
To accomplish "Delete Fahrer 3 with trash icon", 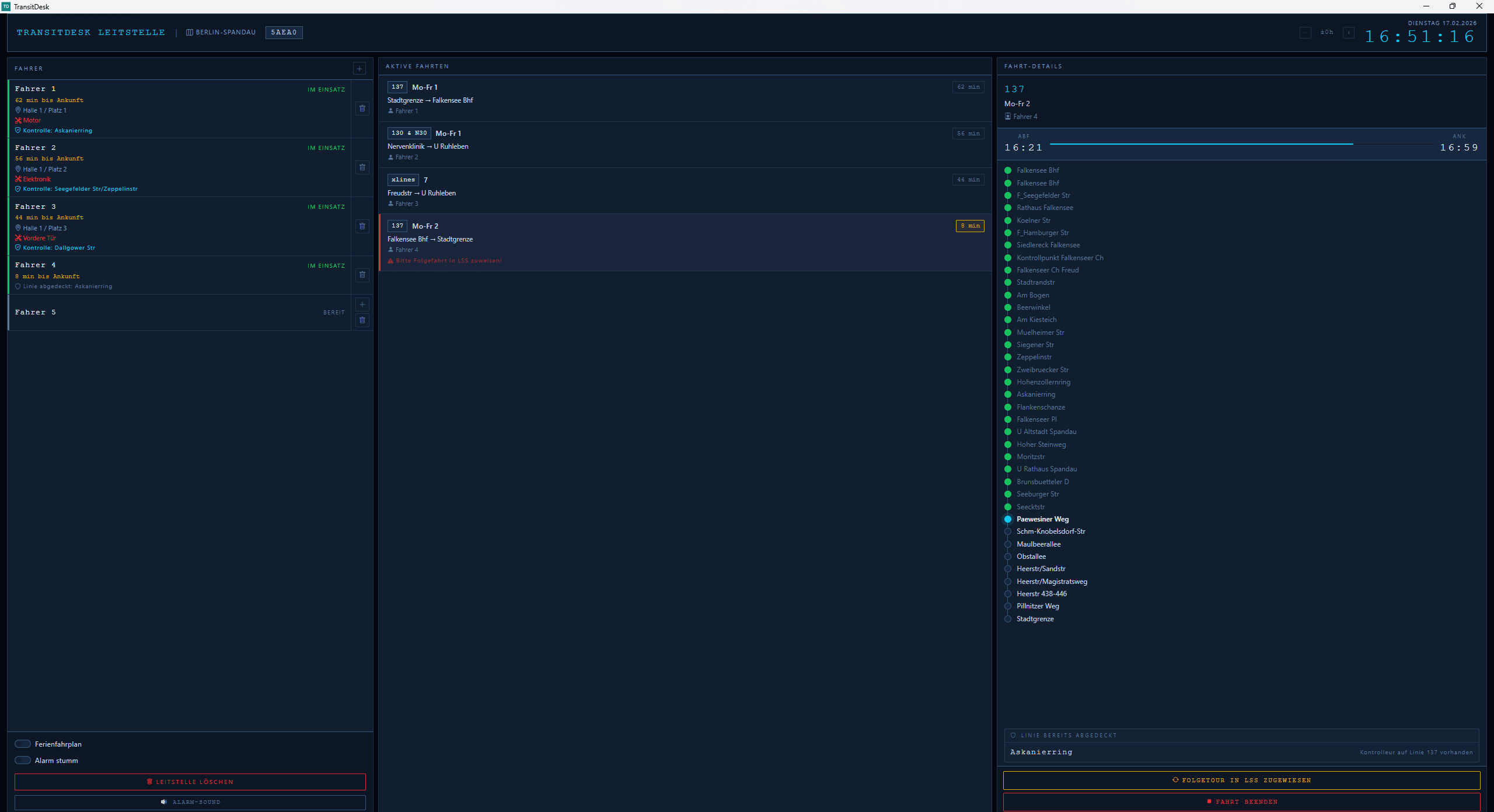I will (362, 226).
